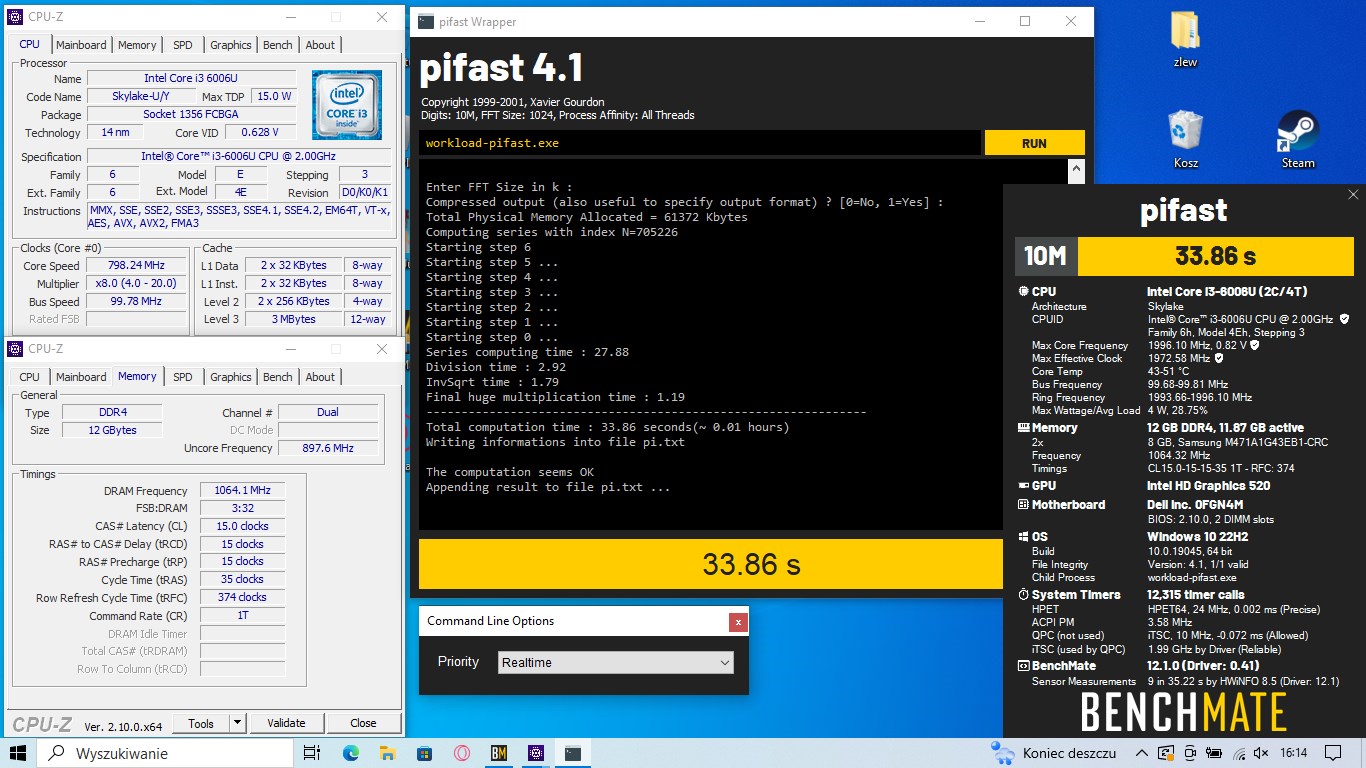Open File Explorer from the taskbar
This screenshot has height=768, width=1366.
(x=388, y=753)
